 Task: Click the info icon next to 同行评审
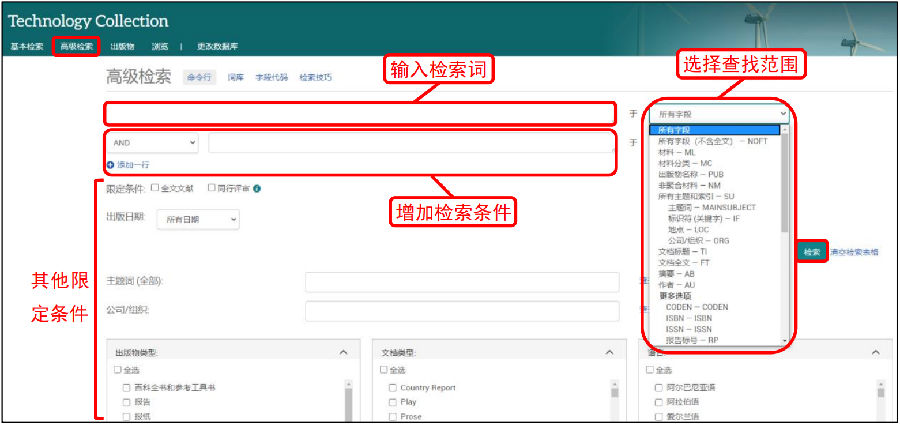tap(258, 188)
